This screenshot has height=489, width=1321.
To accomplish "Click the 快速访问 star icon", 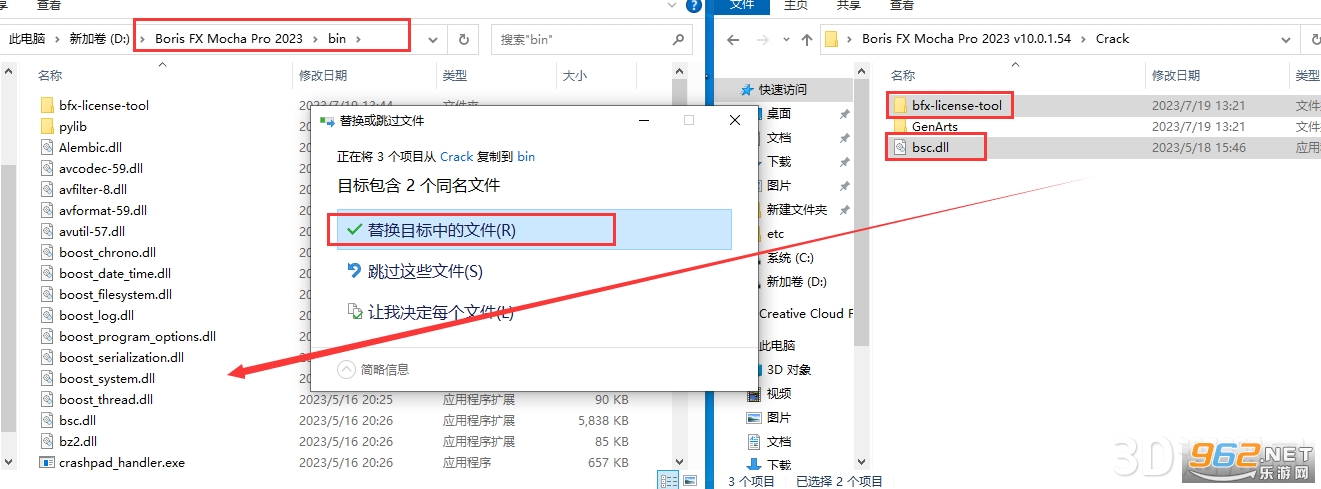I will tap(746, 89).
